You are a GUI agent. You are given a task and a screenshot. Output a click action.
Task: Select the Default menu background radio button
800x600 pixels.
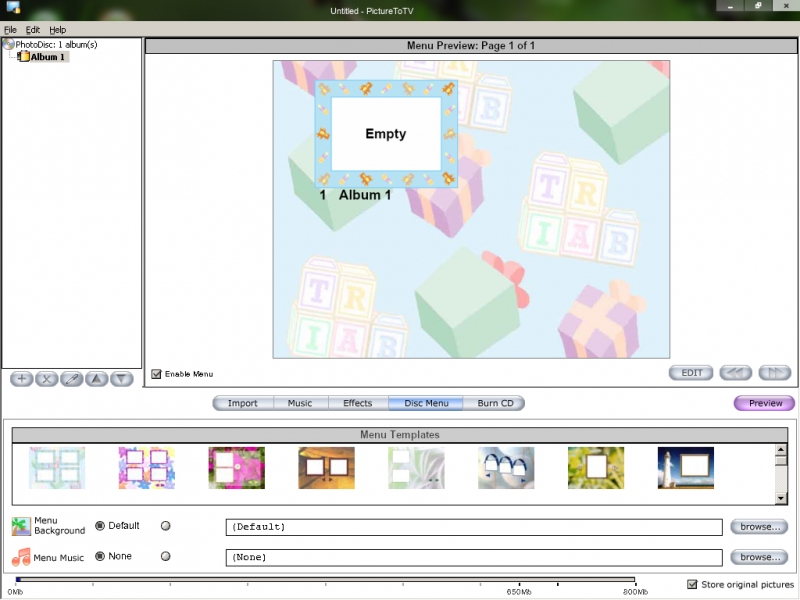[x=100, y=526]
